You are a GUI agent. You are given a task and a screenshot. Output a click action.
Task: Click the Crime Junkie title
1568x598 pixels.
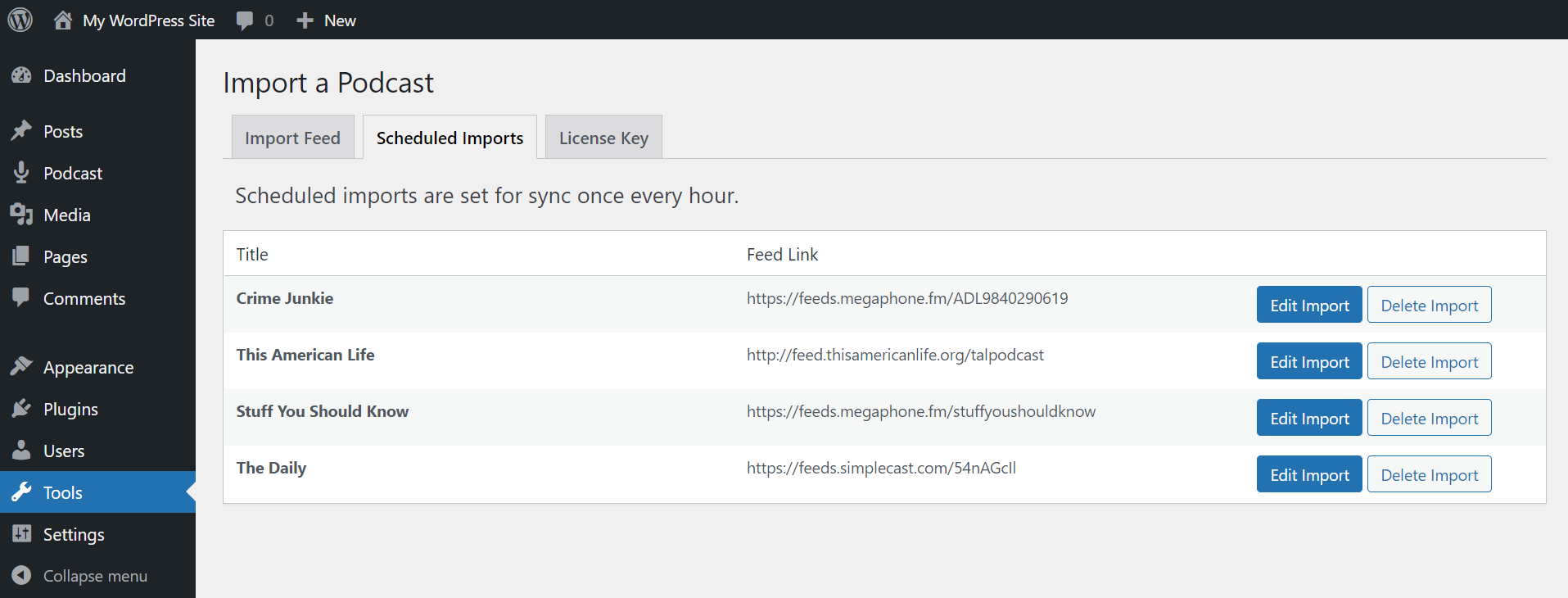click(x=285, y=298)
